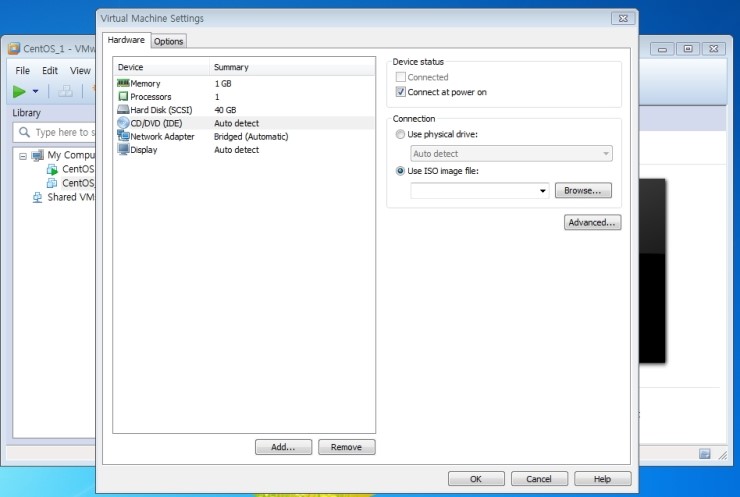Click the Library search box

click(x=54, y=132)
